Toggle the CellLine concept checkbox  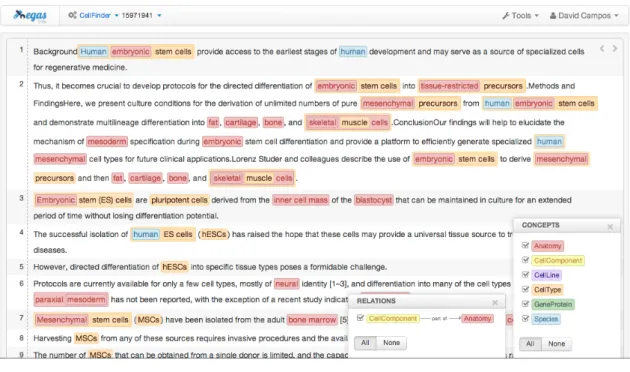pyautogui.click(x=525, y=275)
